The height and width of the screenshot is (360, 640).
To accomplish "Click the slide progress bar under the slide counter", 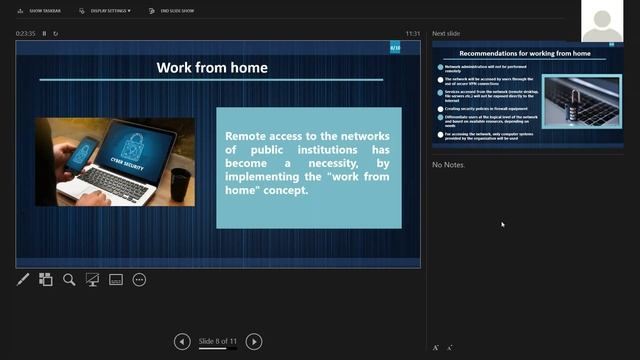I will 218,349.
